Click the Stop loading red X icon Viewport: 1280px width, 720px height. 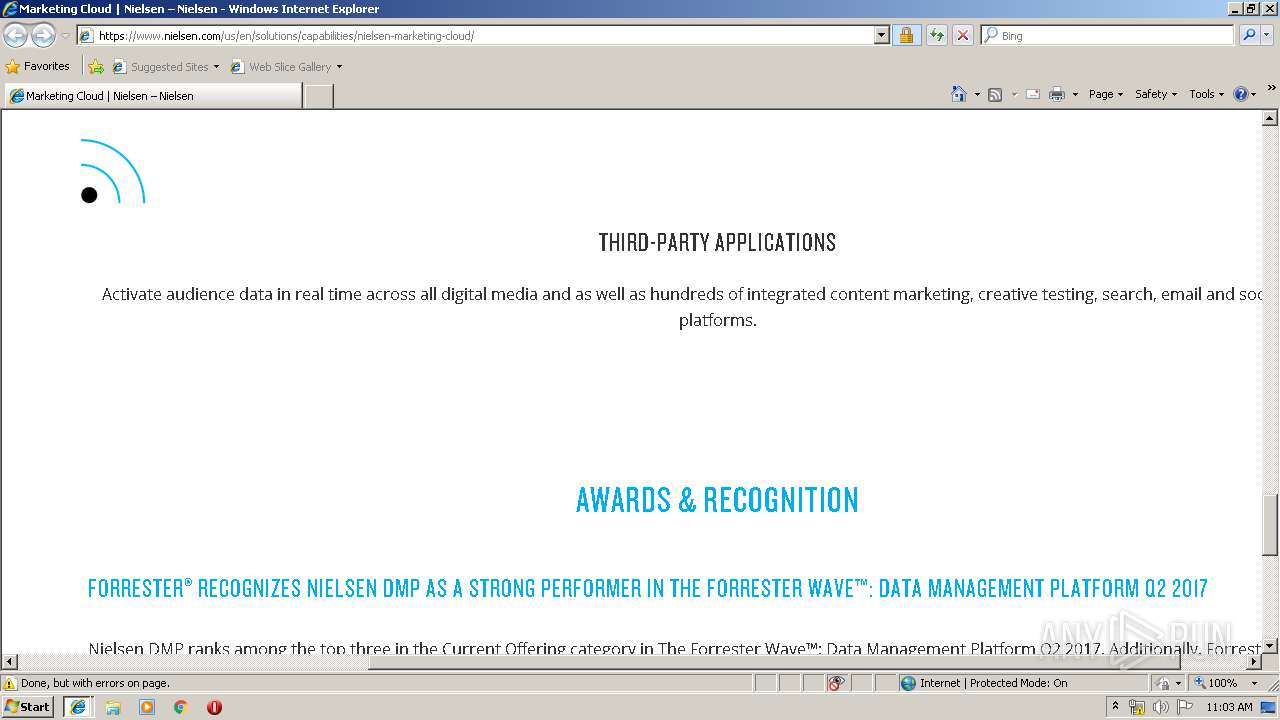click(962, 36)
